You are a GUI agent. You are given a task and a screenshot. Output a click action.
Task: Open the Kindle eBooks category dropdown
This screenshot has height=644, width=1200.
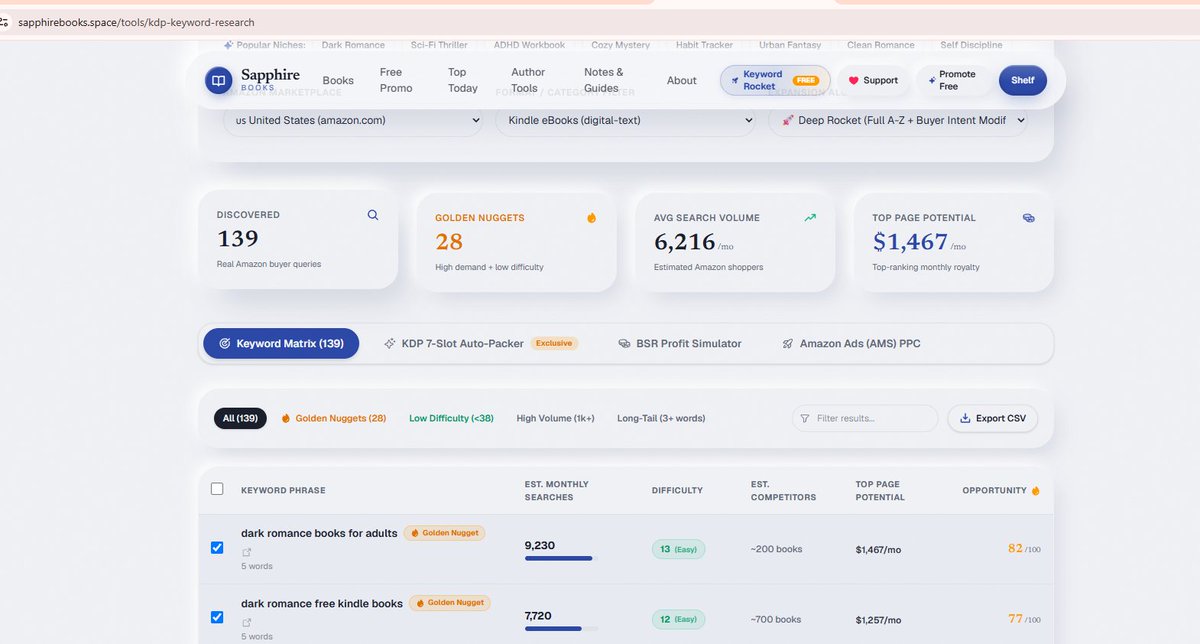(625, 120)
